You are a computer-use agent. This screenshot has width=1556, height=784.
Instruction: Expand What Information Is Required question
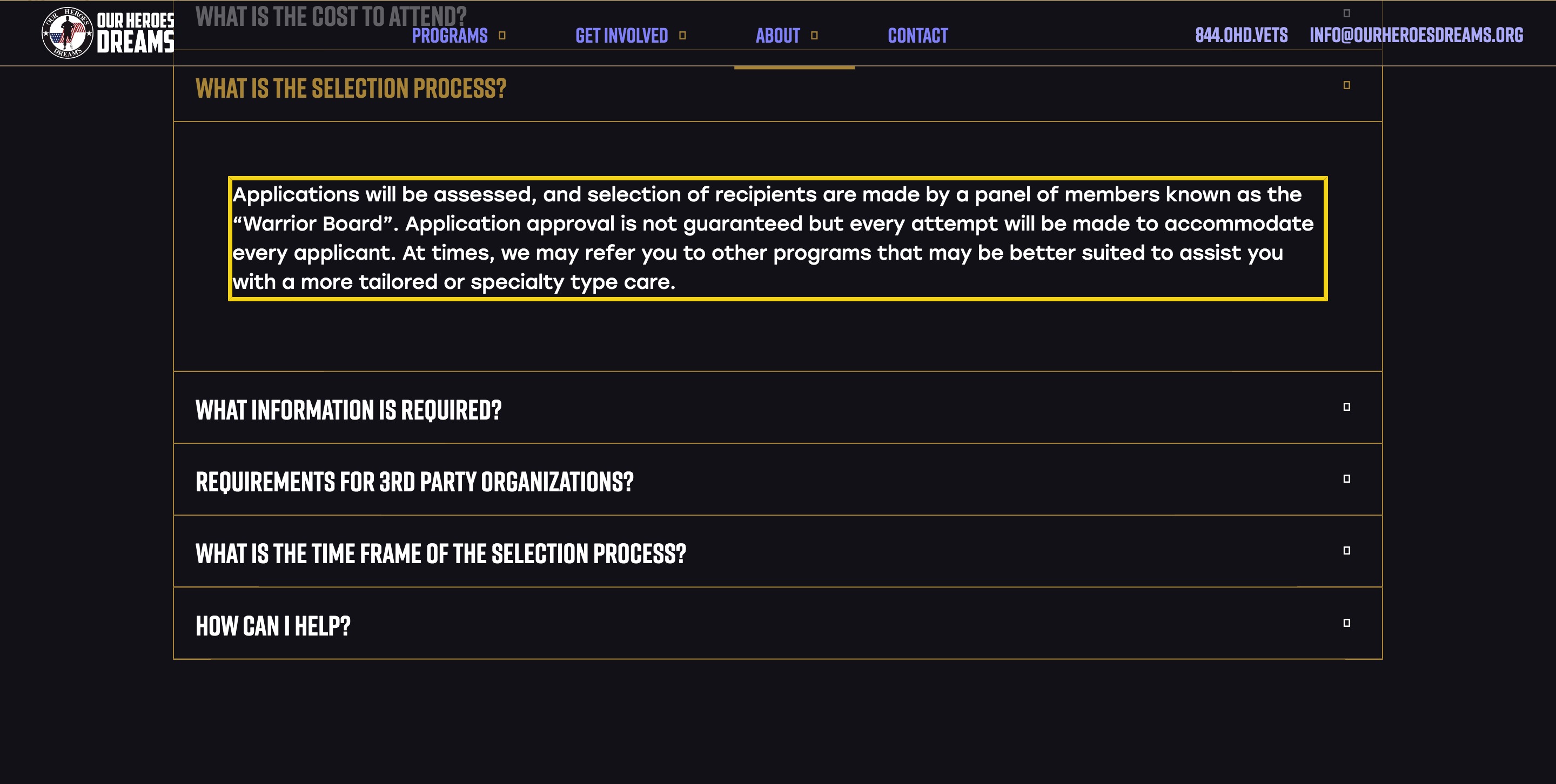(x=777, y=408)
